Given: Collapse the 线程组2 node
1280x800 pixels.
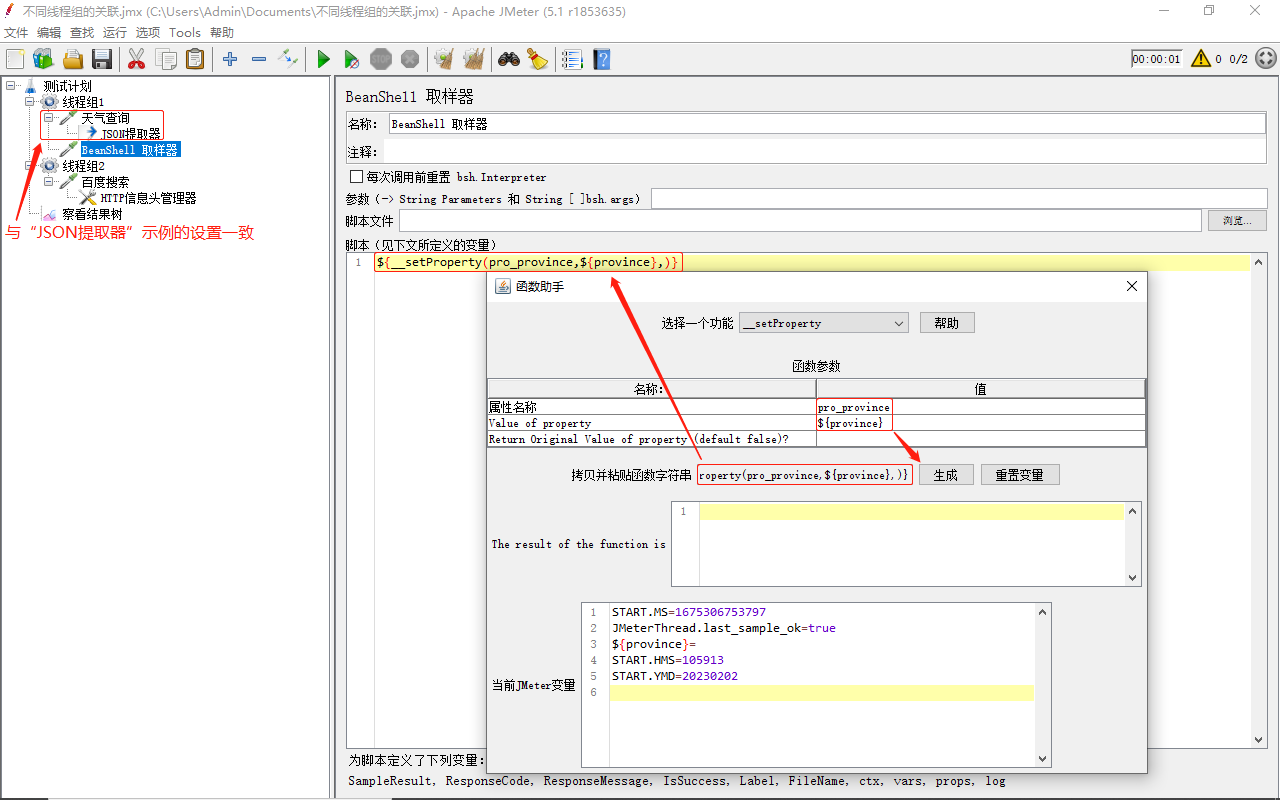Looking at the screenshot, I should click(29, 166).
